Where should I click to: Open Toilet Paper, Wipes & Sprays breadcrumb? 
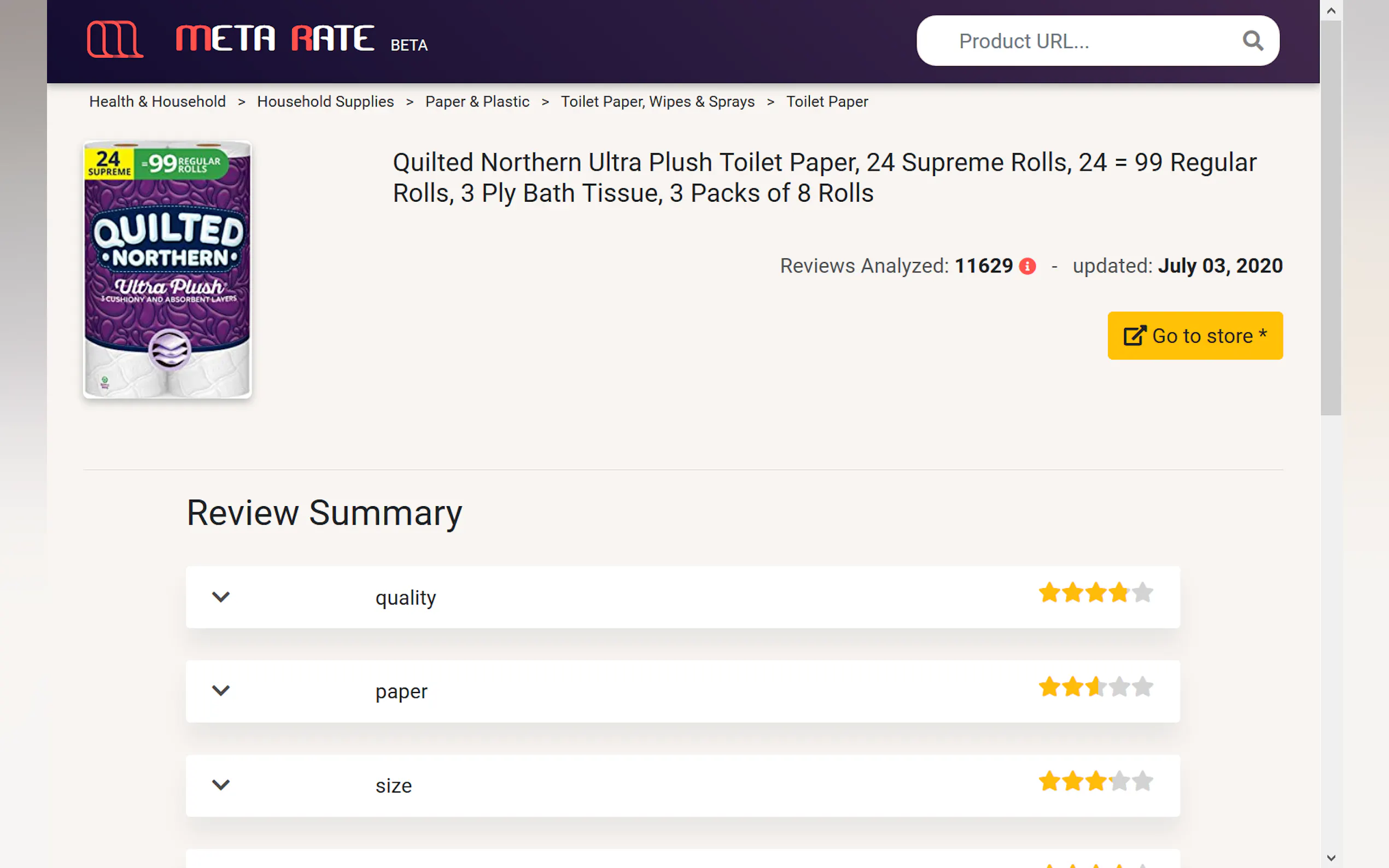click(x=657, y=102)
